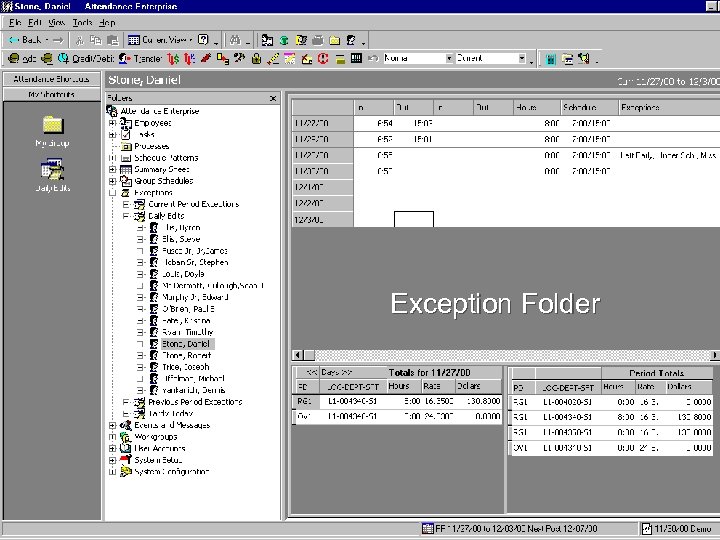720x540 pixels.
Task: Select Ellis, Steve in the tree
Action: click(181, 239)
